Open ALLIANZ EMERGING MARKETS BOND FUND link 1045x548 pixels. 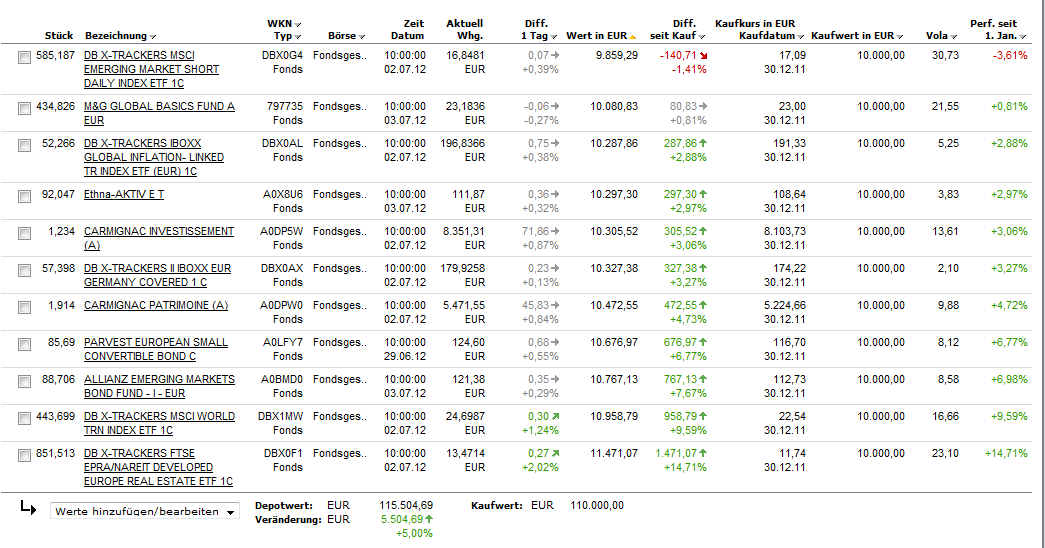(159, 386)
